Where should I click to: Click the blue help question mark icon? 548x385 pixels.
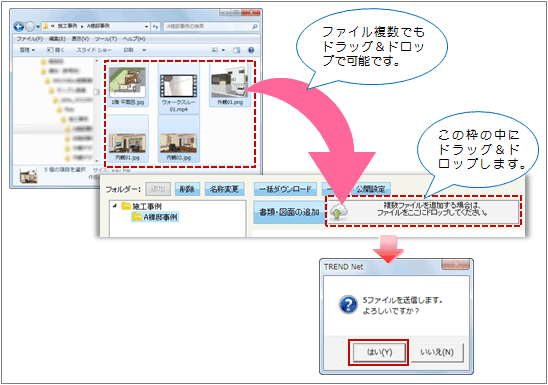251,50
